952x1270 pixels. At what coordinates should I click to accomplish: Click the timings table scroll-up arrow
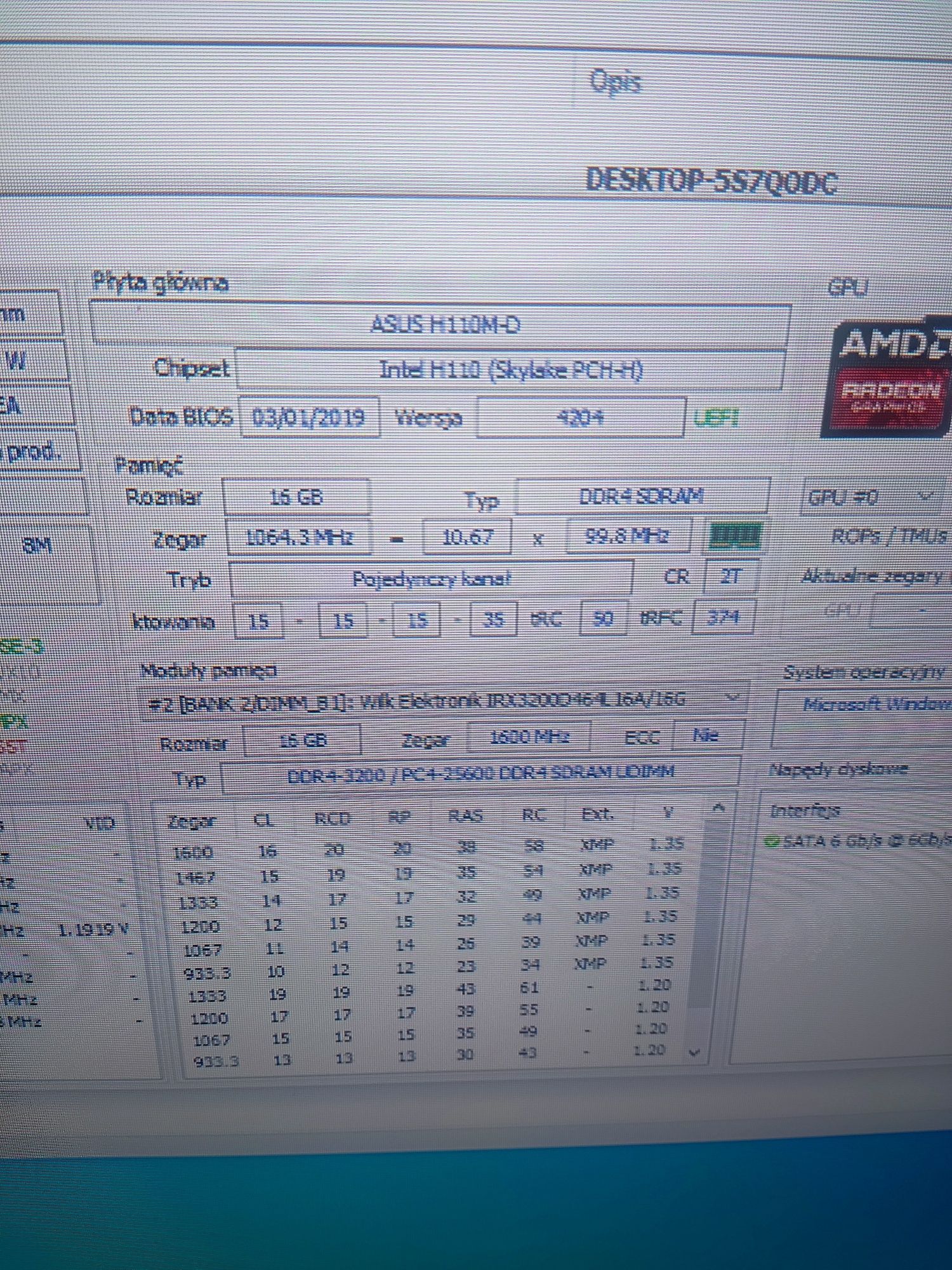(718, 808)
